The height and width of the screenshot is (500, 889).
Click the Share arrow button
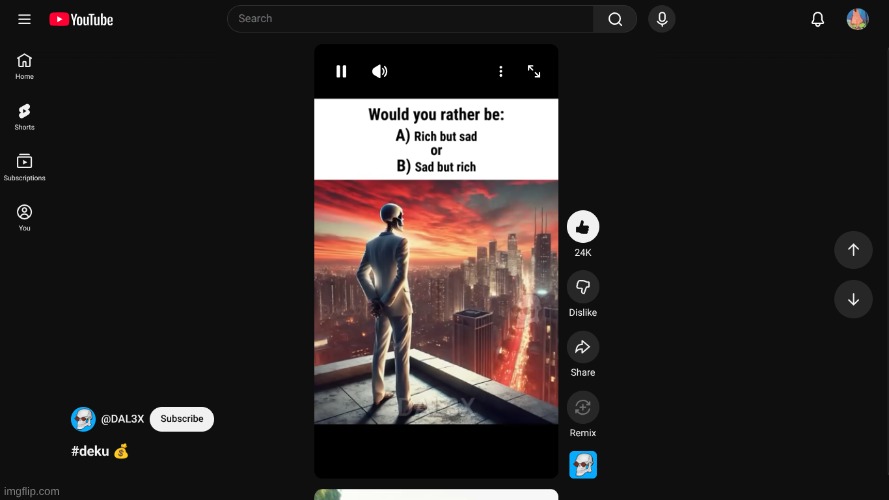pos(583,347)
